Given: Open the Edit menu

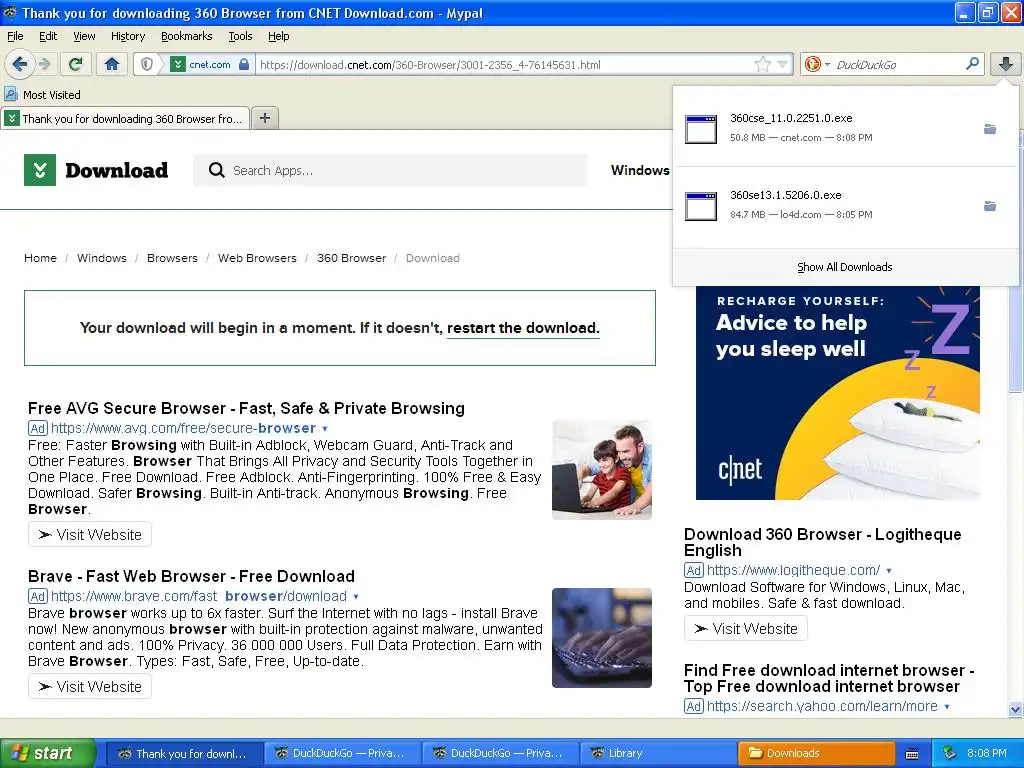Looking at the screenshot, I should pos(48,37).
